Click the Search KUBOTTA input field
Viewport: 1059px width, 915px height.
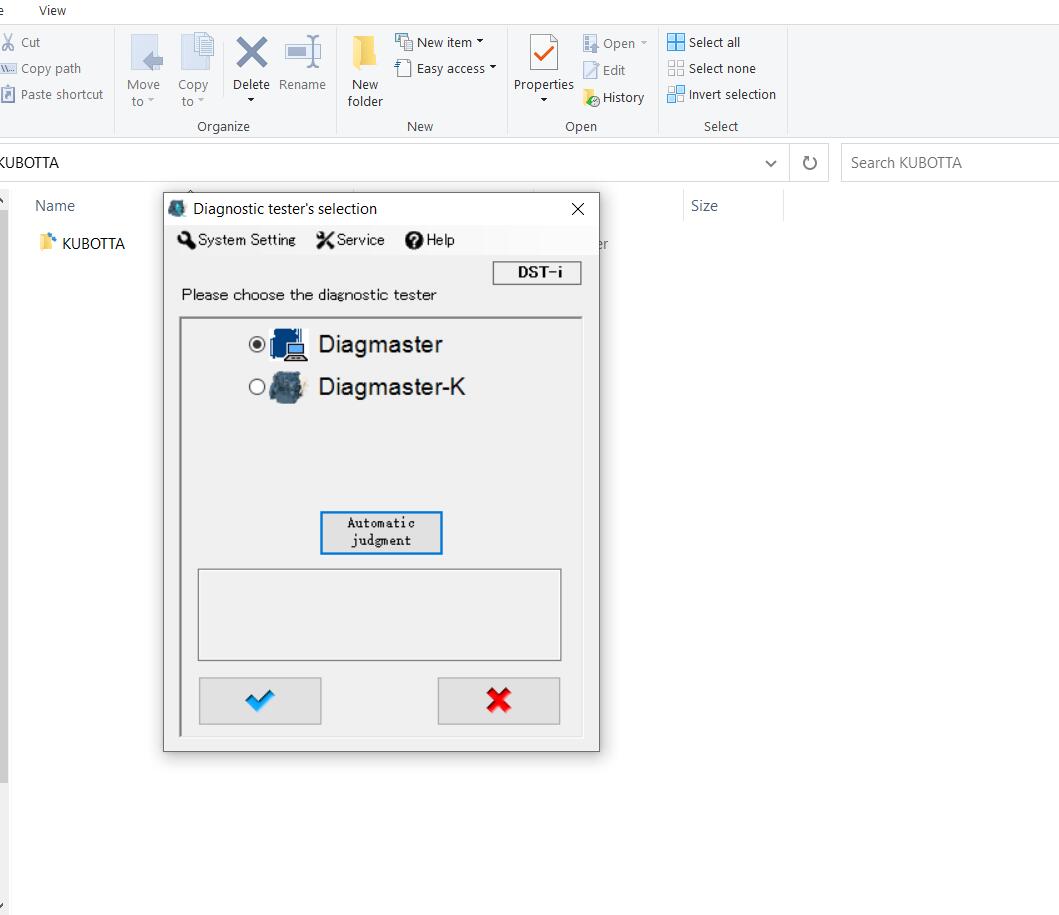(x=950, y=163)
